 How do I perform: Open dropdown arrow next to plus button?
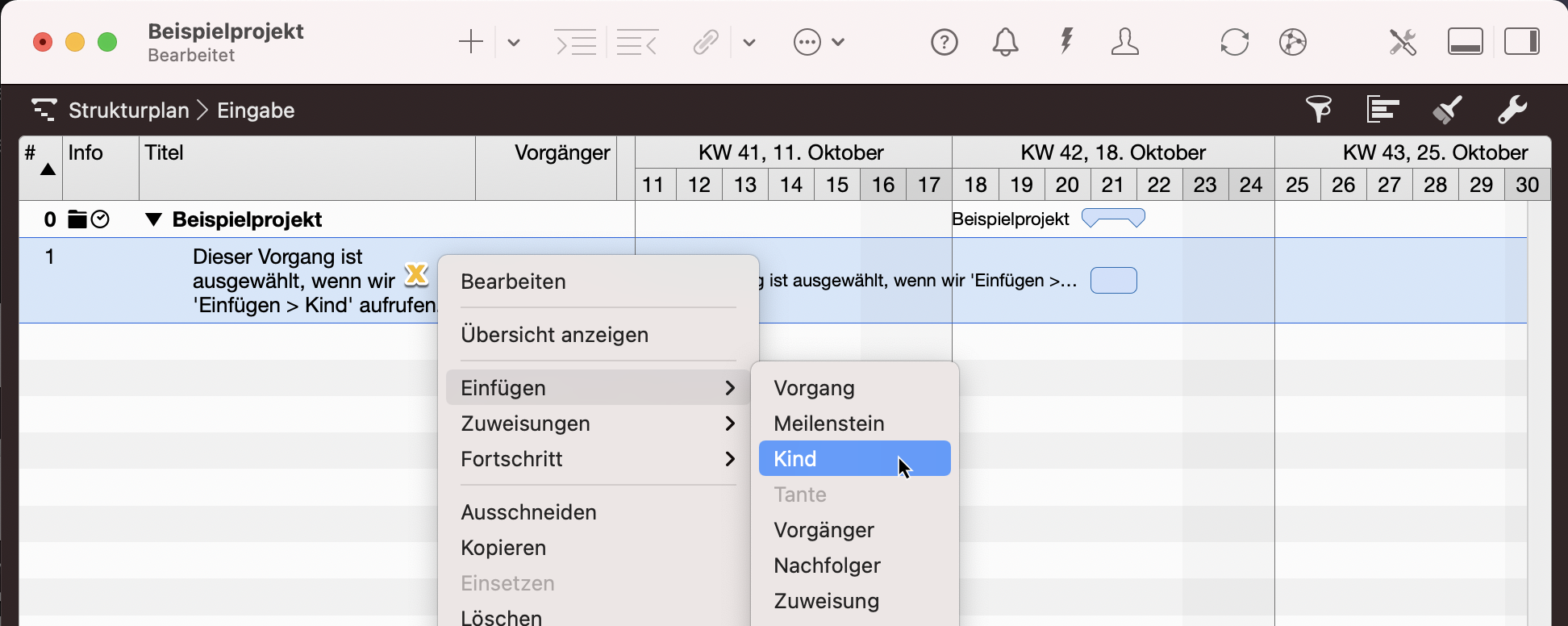click(x=514, y=43)
